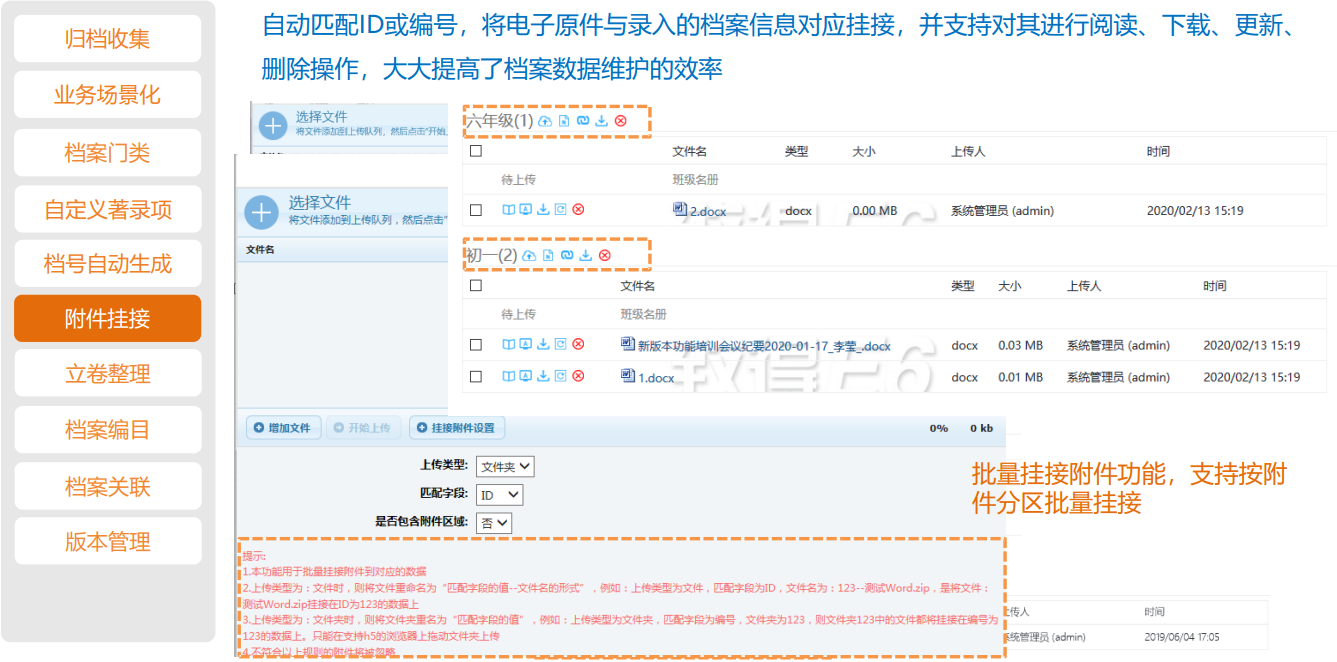Click the update icon in the 2.docx row
Viewport: 1337px width, 662px height.
(x=560, y=210)
